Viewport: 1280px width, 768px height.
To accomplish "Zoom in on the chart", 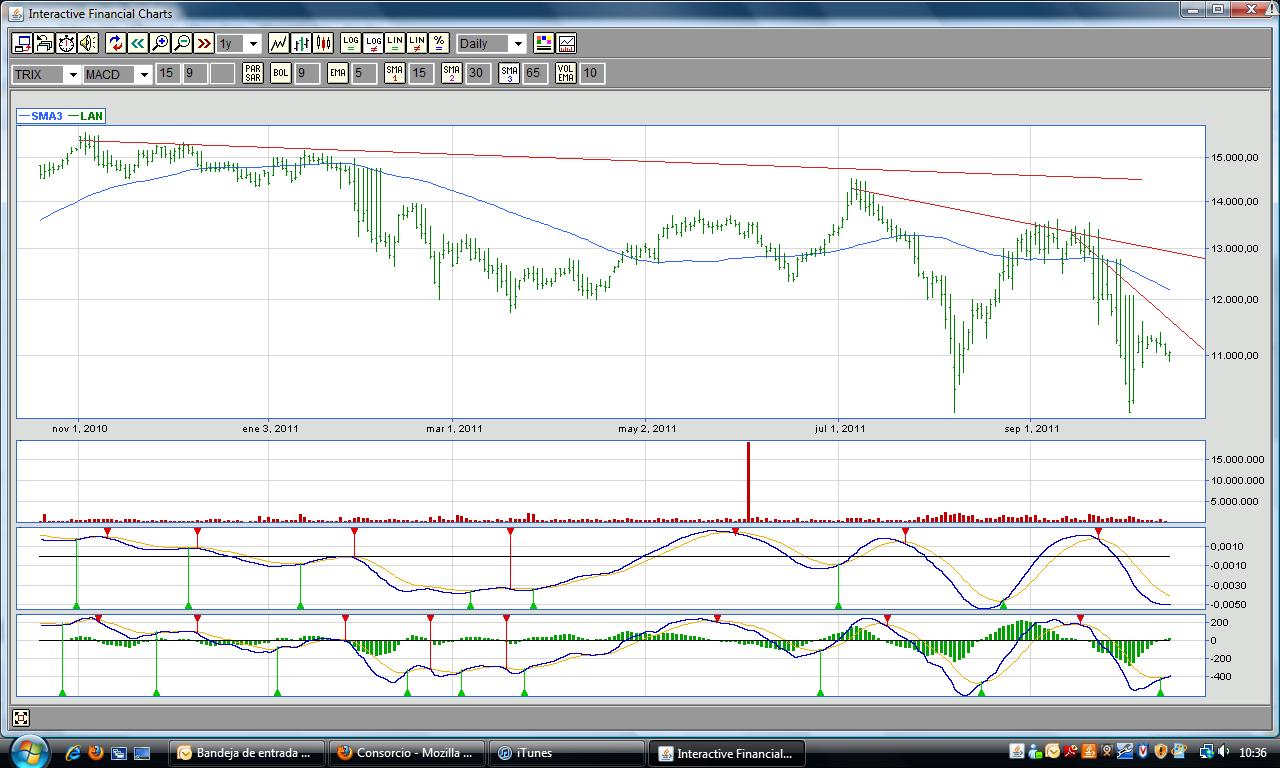I will tap(160, 43).
